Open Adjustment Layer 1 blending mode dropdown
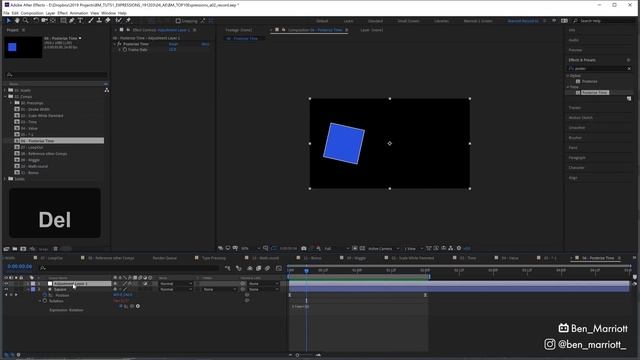The width and height of the screenshot is (640, 360). [x=176, y=283]
